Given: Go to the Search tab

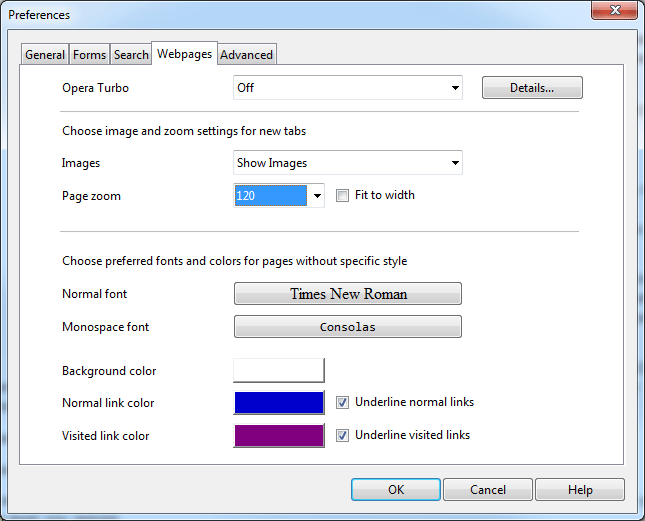Looking at the screenshot, I should (x=131, y=54).
